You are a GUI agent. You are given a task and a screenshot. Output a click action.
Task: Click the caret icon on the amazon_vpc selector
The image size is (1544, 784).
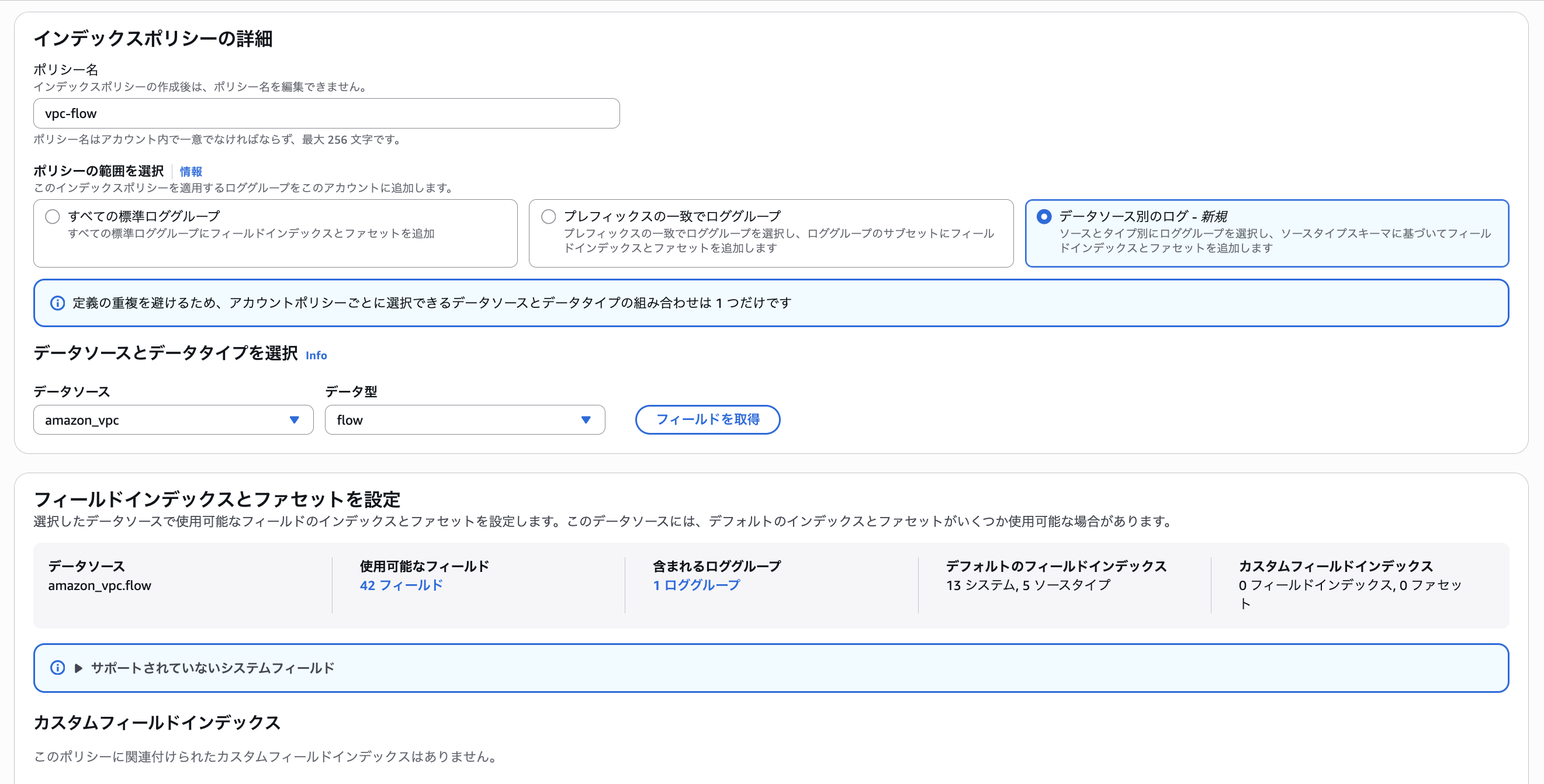coord(295,419)
